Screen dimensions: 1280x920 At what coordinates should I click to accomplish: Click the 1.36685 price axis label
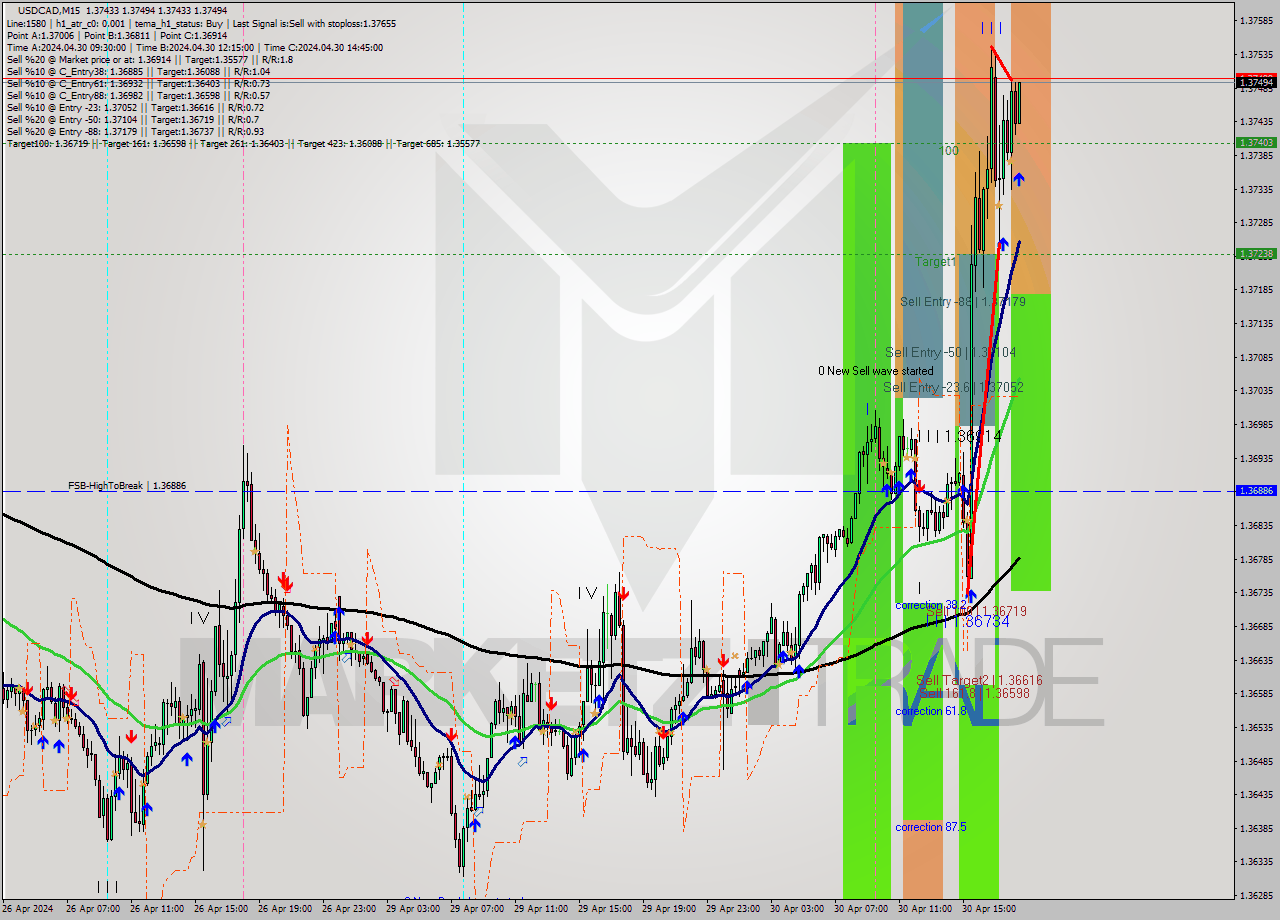[x=1256, y=626]
